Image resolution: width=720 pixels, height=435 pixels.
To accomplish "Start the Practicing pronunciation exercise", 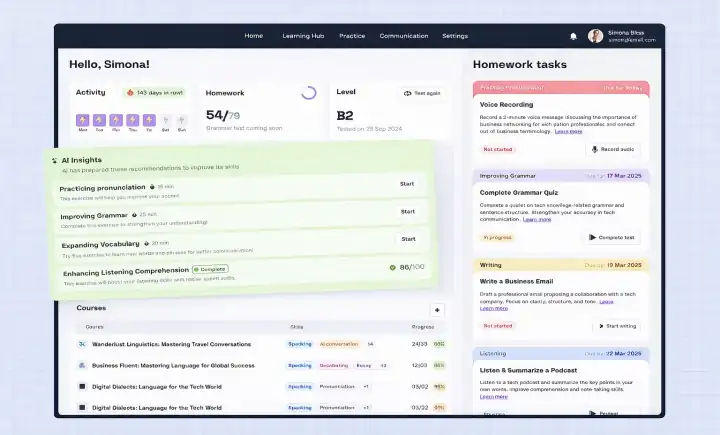I will tap(407, 184).
